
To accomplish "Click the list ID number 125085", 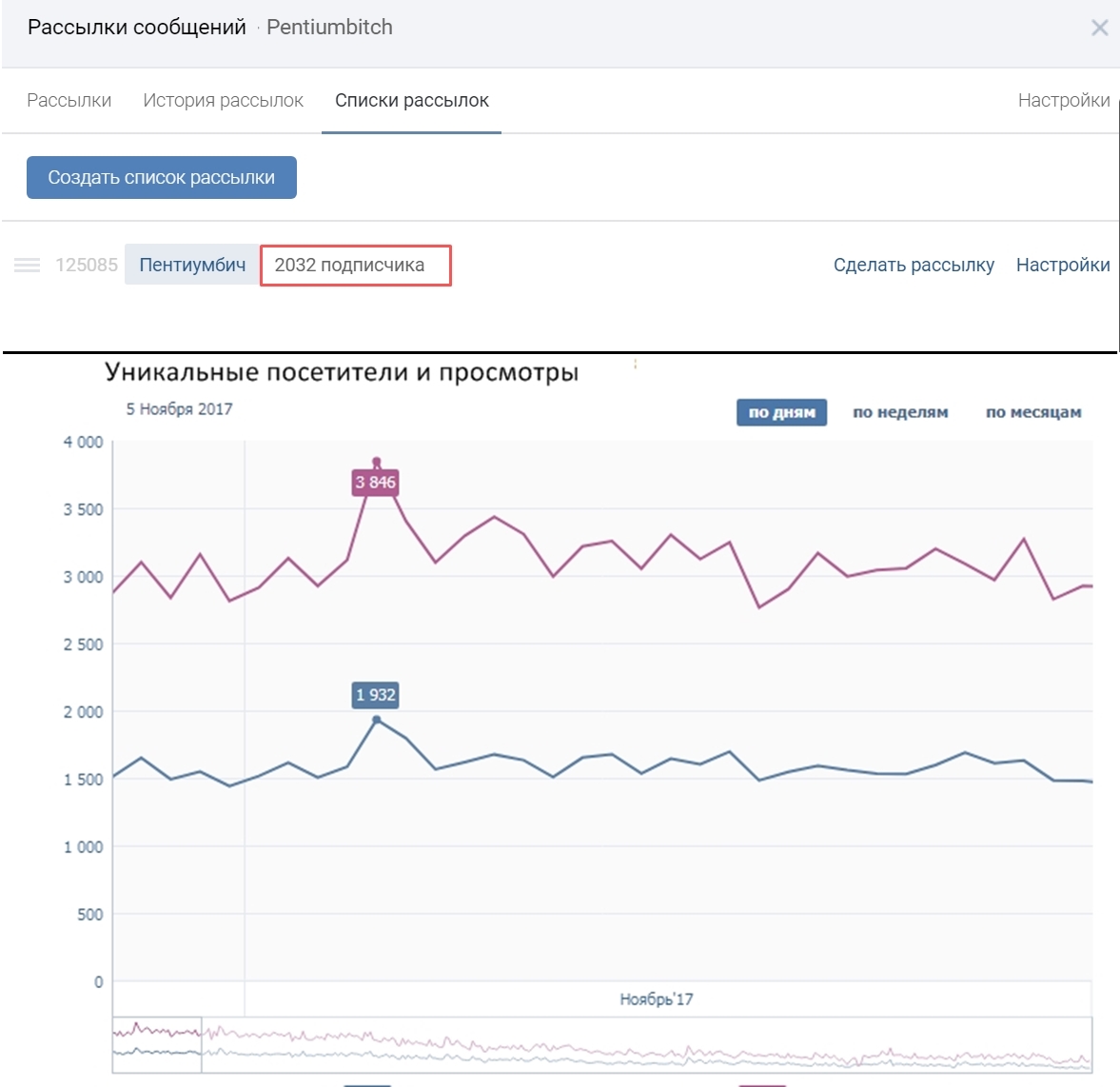I will pos(87,266).
